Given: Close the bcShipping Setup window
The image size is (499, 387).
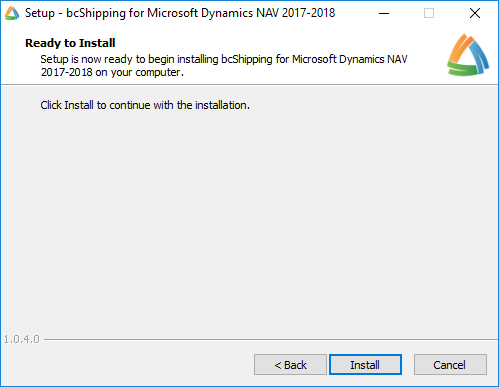Looking at the screenshot, I should (x=475, y=13).
